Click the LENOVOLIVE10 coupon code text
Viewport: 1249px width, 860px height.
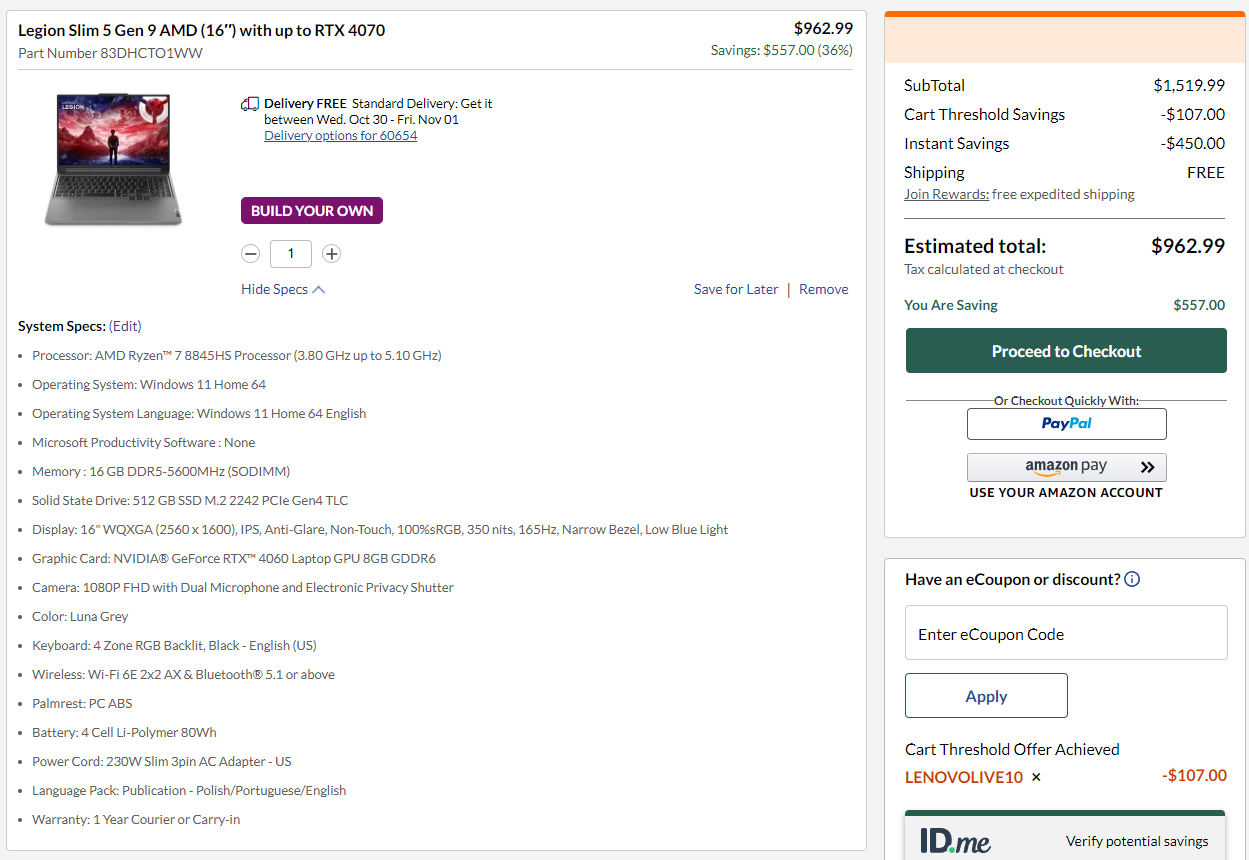(964, 777)
